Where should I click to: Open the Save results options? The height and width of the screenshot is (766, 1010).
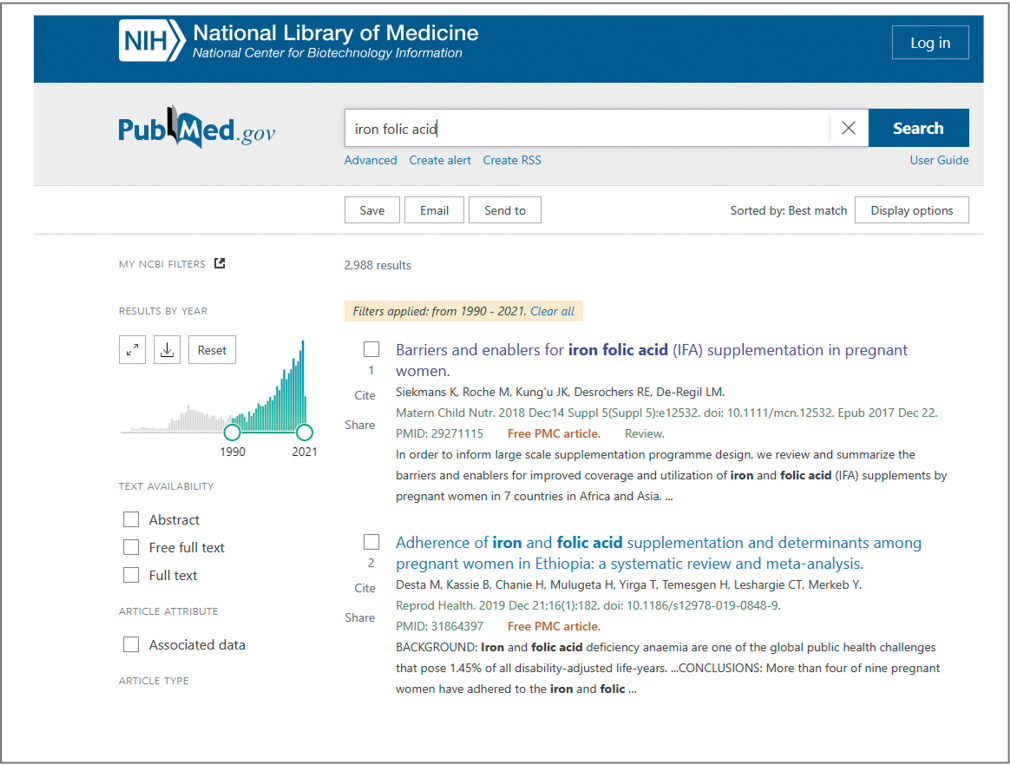(372, 210)
